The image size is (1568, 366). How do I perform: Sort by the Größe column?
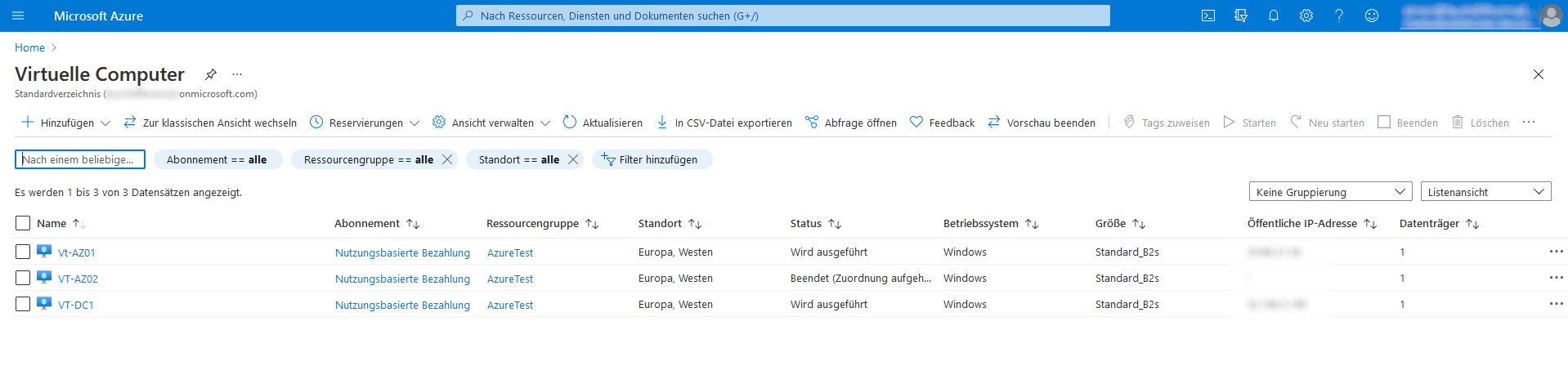(1121, 223)
